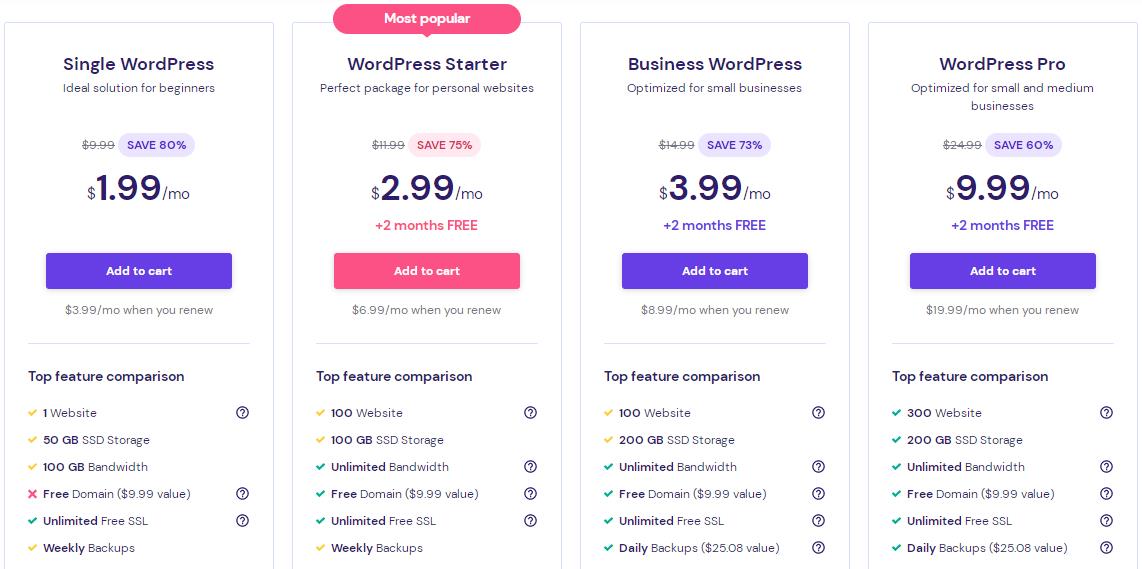Click help icon for WordPress Pro Free Domain
This screenshot has height=569, width=1142.
point(1106,494)
